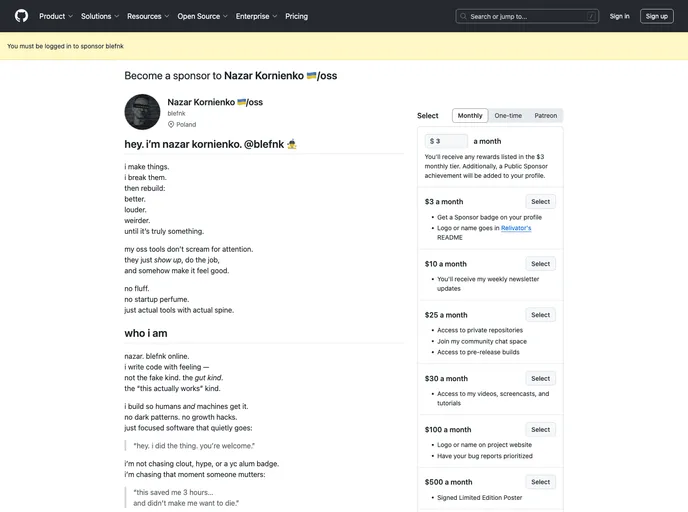Image resolution: width=688 pixels, height=512 pixels.
Task: Select the $3 a month tier
Action: pyautogui.click(x=540, y=201)
